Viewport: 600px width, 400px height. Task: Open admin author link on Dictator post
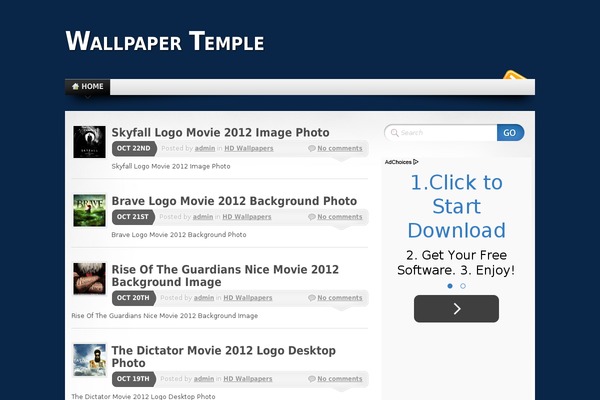204,379
